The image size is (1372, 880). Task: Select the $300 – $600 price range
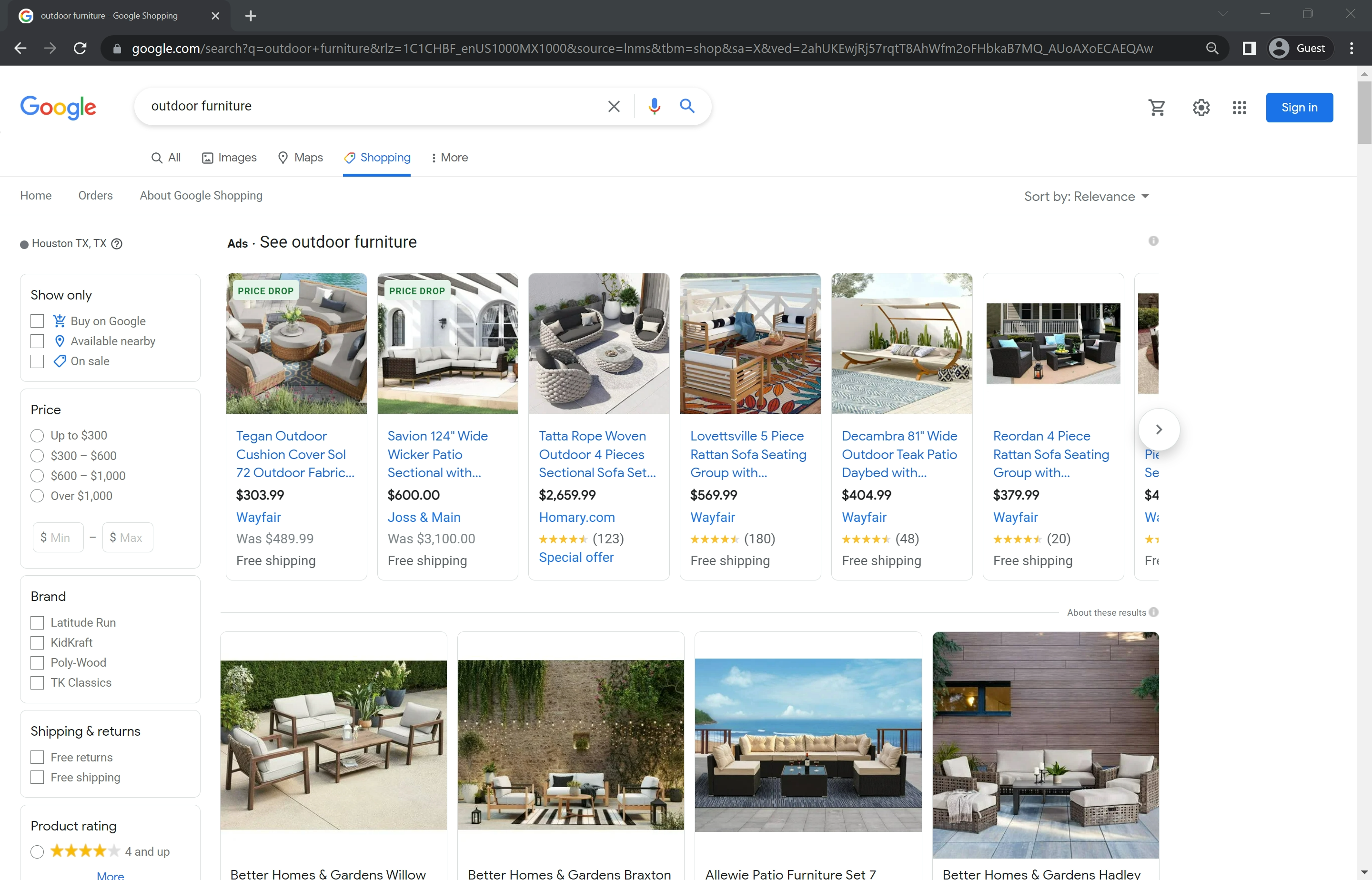pos(37,455)
